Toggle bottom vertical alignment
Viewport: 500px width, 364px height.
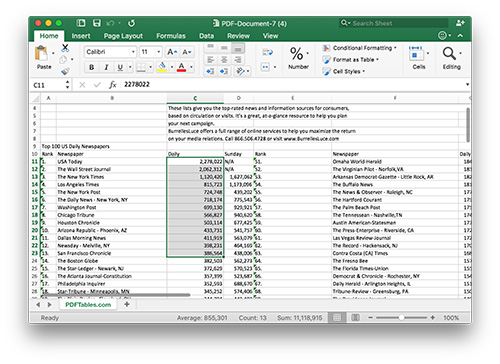[x=238, y=48]
